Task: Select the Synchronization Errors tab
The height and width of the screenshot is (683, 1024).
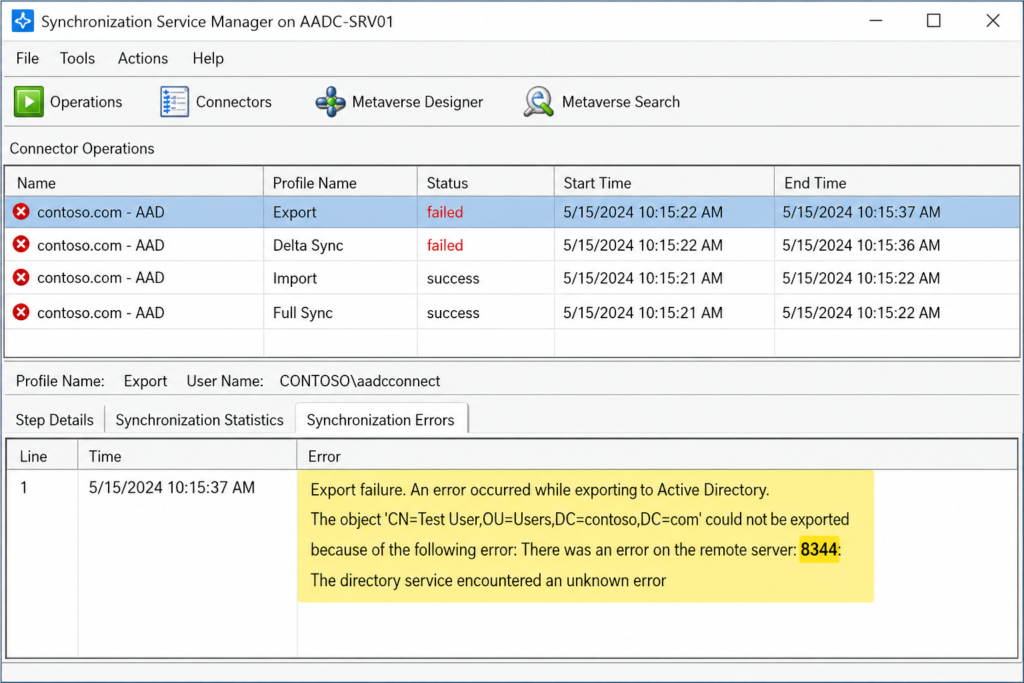Action: [381, 420]
